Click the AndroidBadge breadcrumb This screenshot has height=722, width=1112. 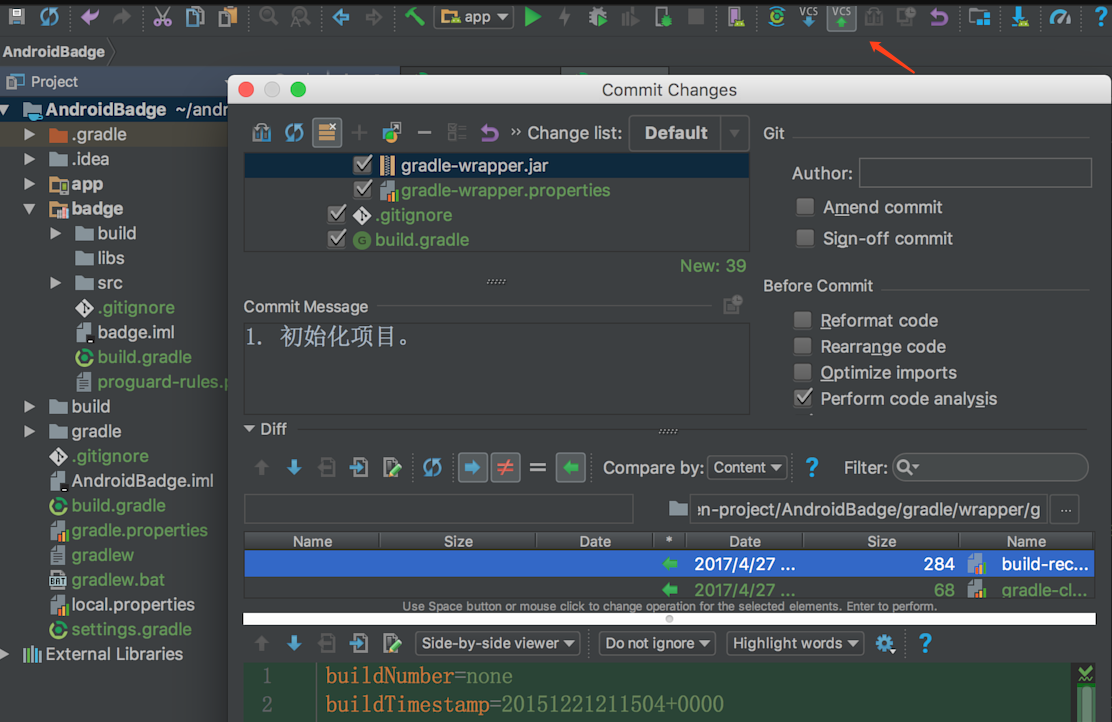54,52
